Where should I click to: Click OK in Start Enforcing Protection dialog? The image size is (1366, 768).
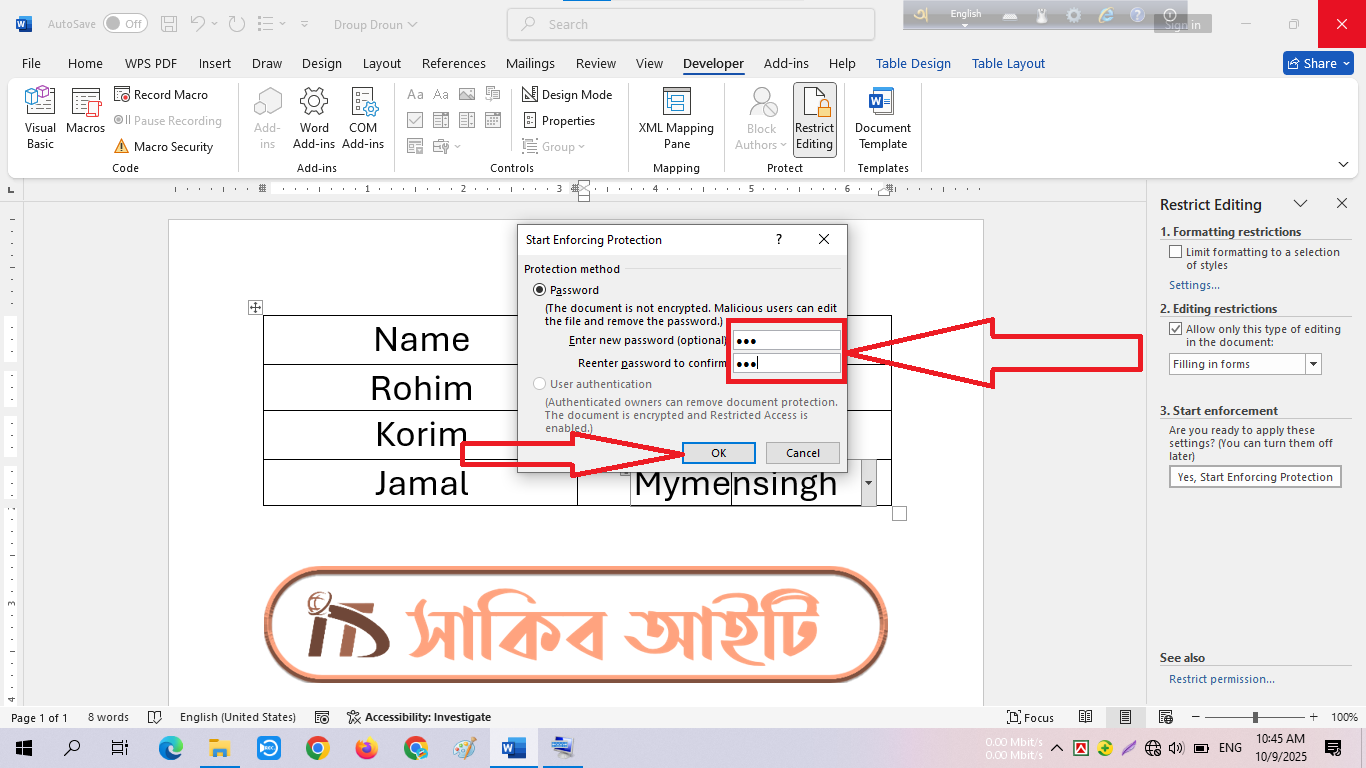tap(718, 453)
